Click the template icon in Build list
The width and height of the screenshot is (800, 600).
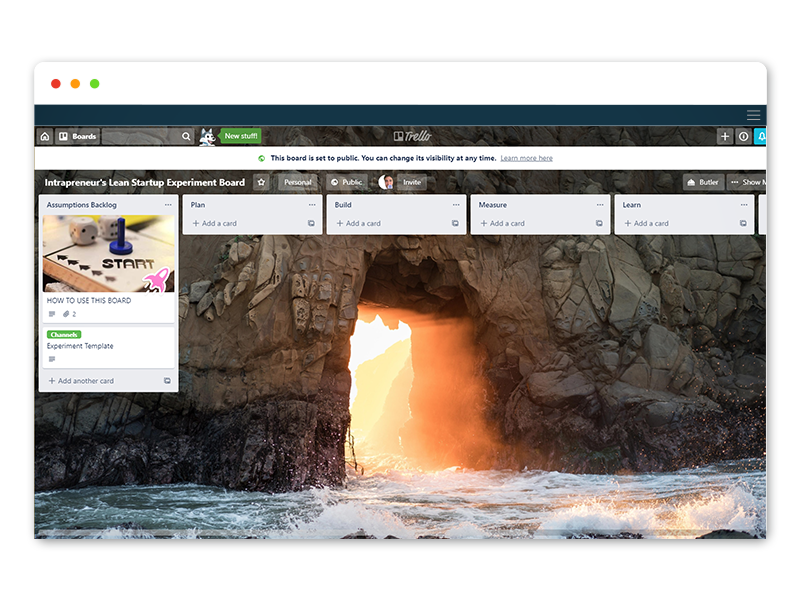pos(455,224)
